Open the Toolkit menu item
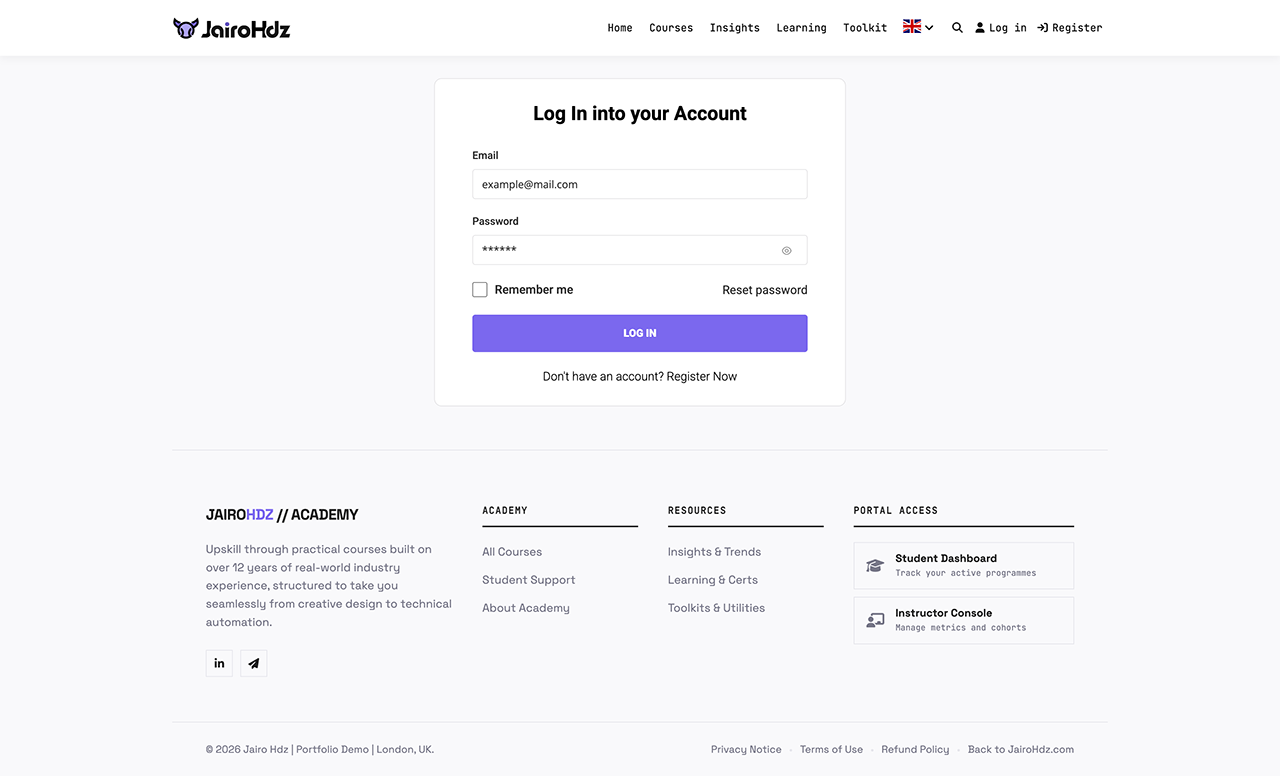This screenshot has width=1280, height=776. tap(865, 28)
